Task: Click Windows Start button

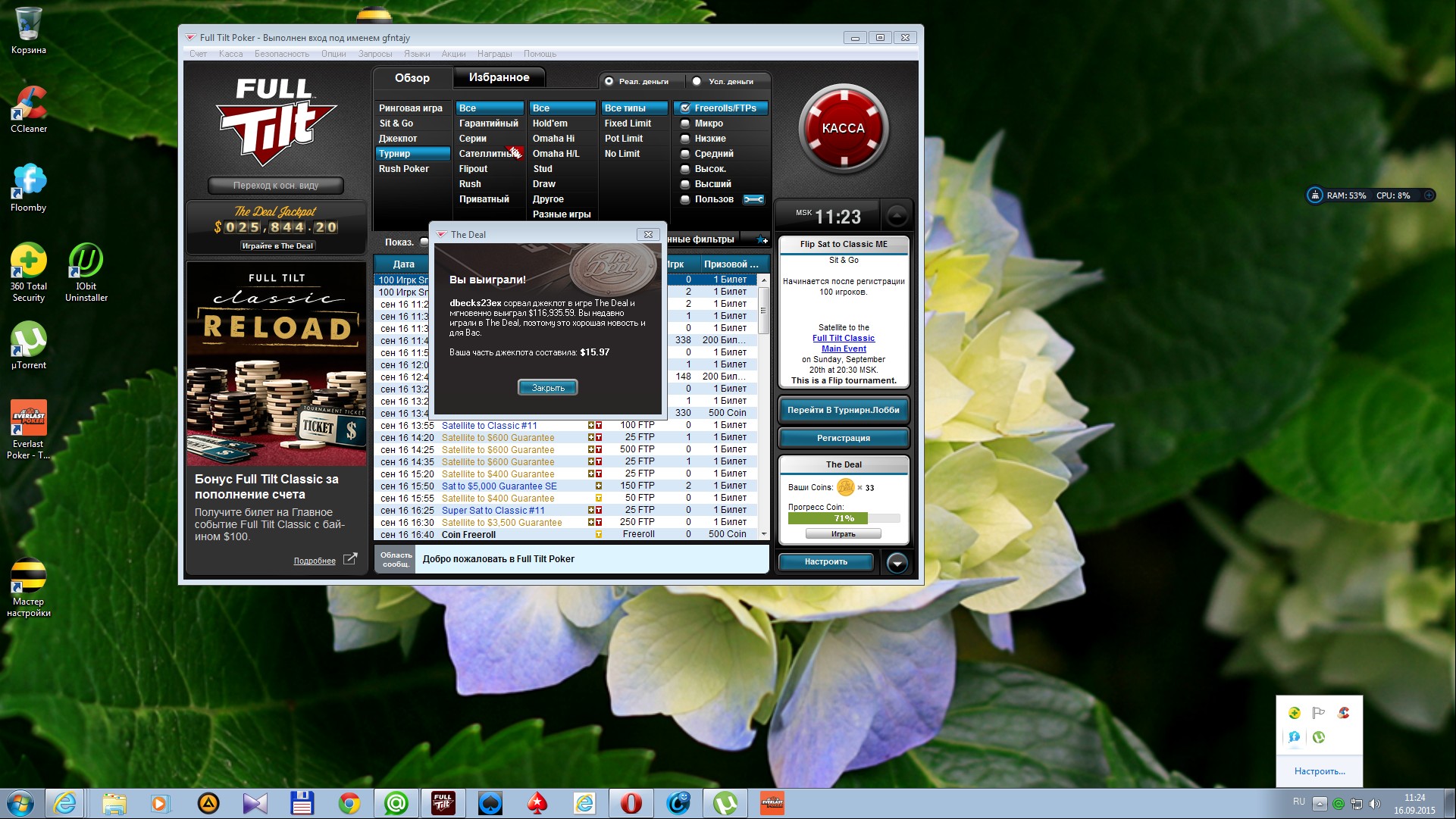Action: point(20,803)
